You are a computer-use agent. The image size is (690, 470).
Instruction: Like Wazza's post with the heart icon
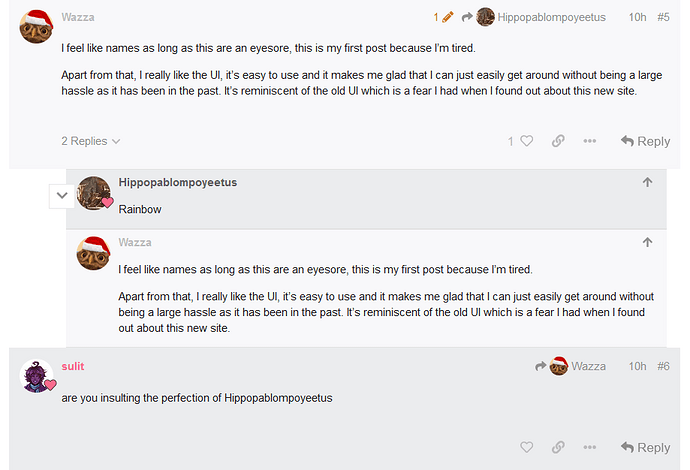point(526,142)
